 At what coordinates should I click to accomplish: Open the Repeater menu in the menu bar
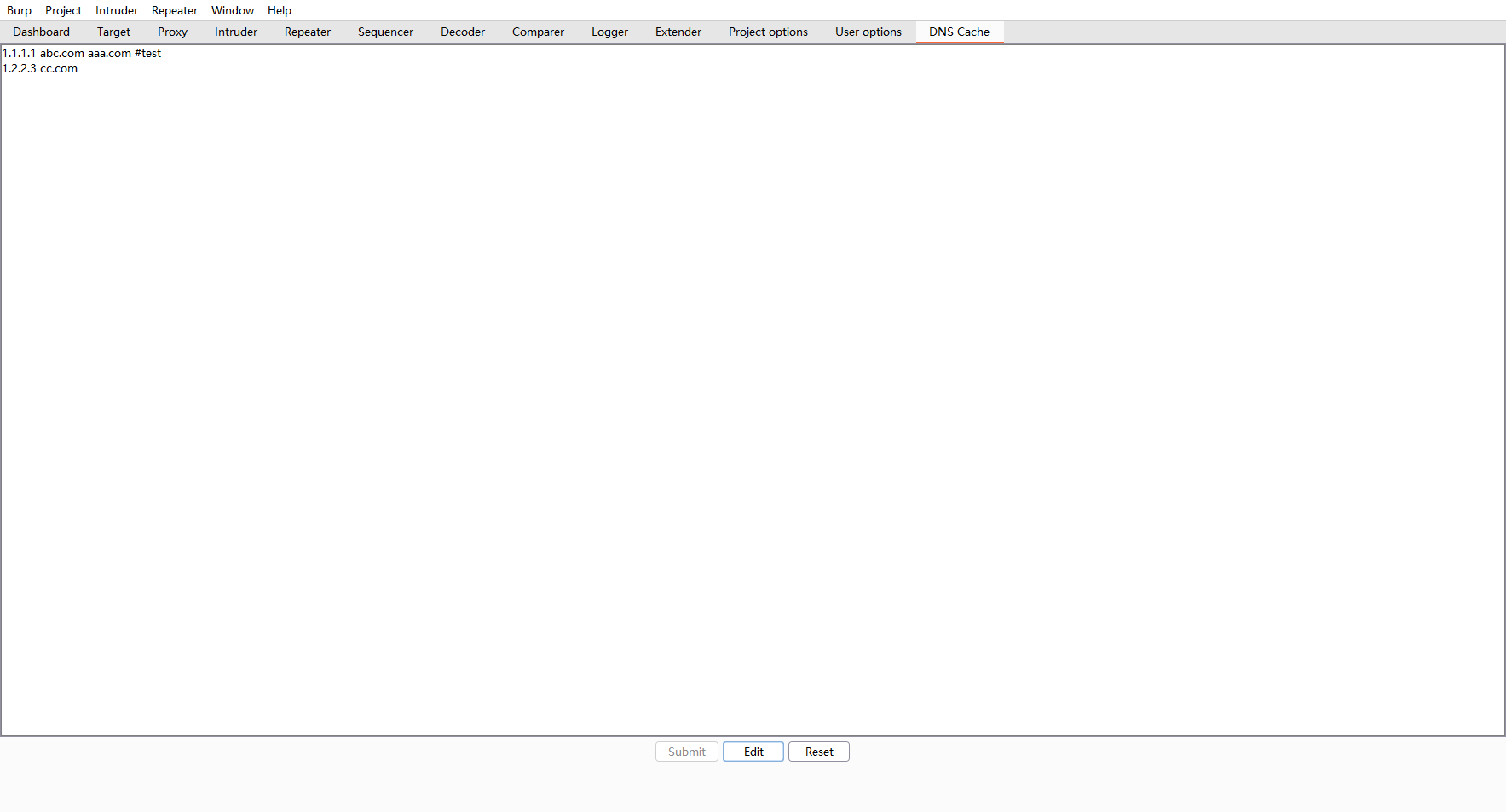(x=174, y=10)
